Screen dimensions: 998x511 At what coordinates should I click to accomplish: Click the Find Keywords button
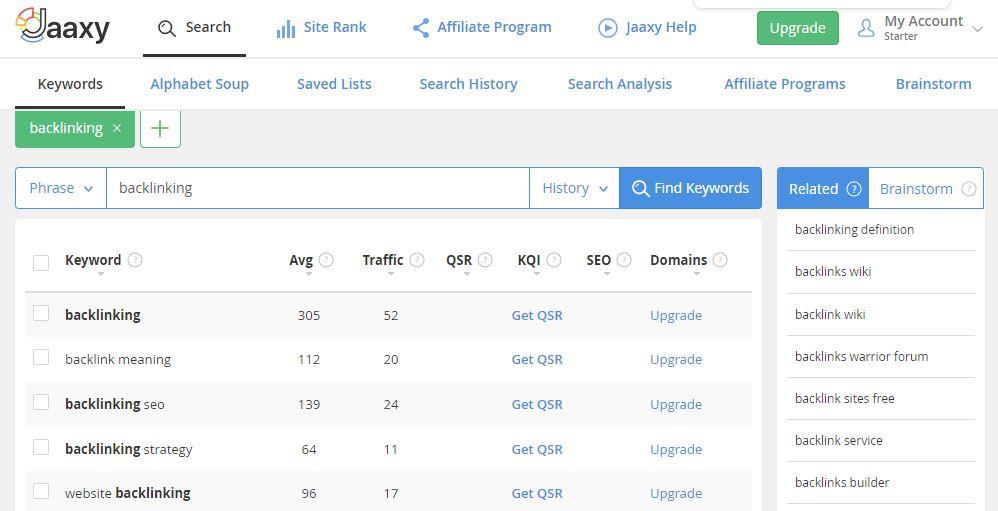pyautogui.click(x=691, y=188)
